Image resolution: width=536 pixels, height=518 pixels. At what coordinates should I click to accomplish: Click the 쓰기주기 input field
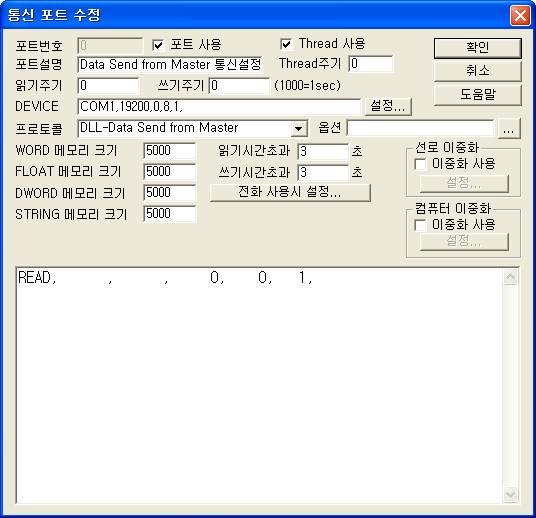tap(239, 86)
